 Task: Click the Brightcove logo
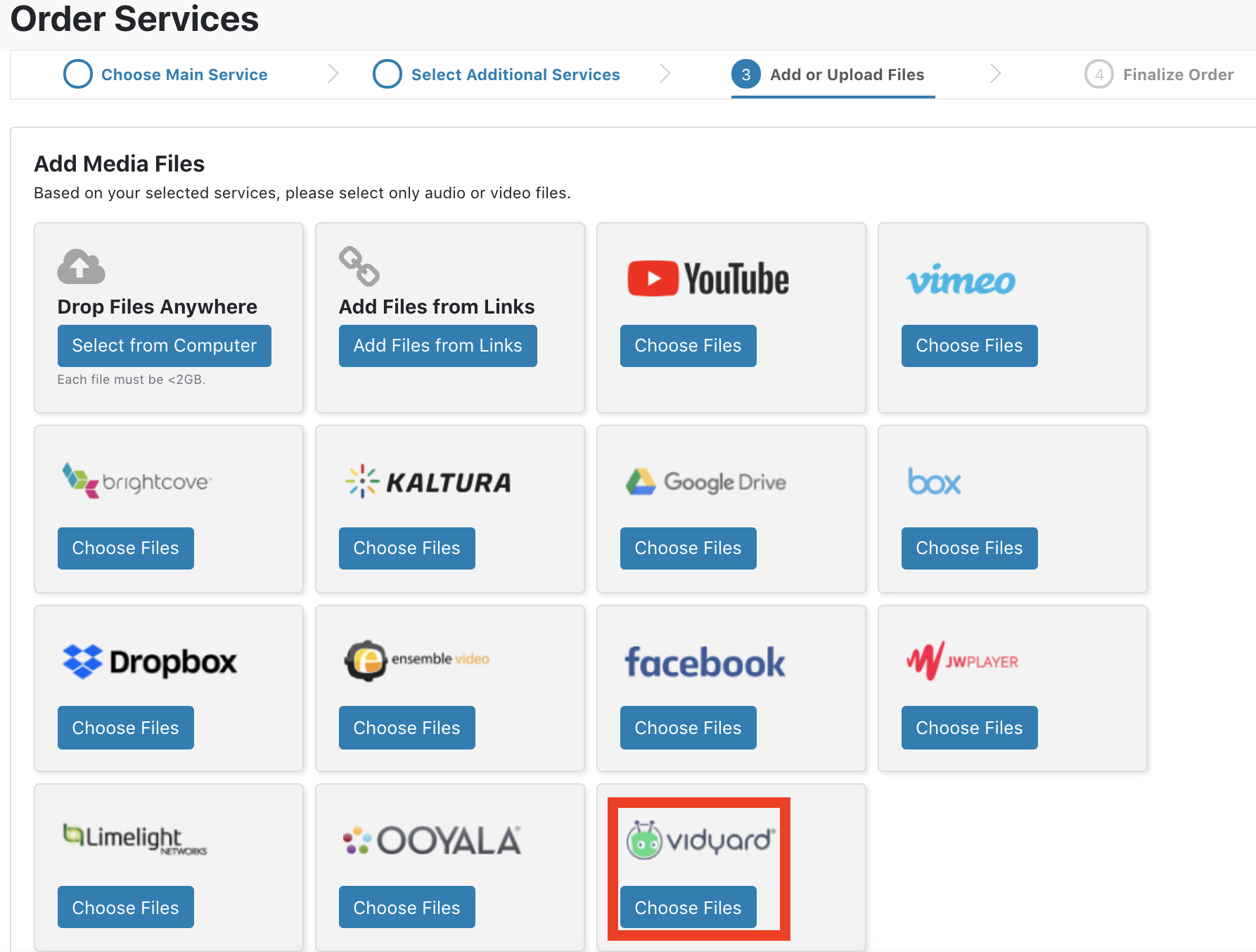click(137, 481)
